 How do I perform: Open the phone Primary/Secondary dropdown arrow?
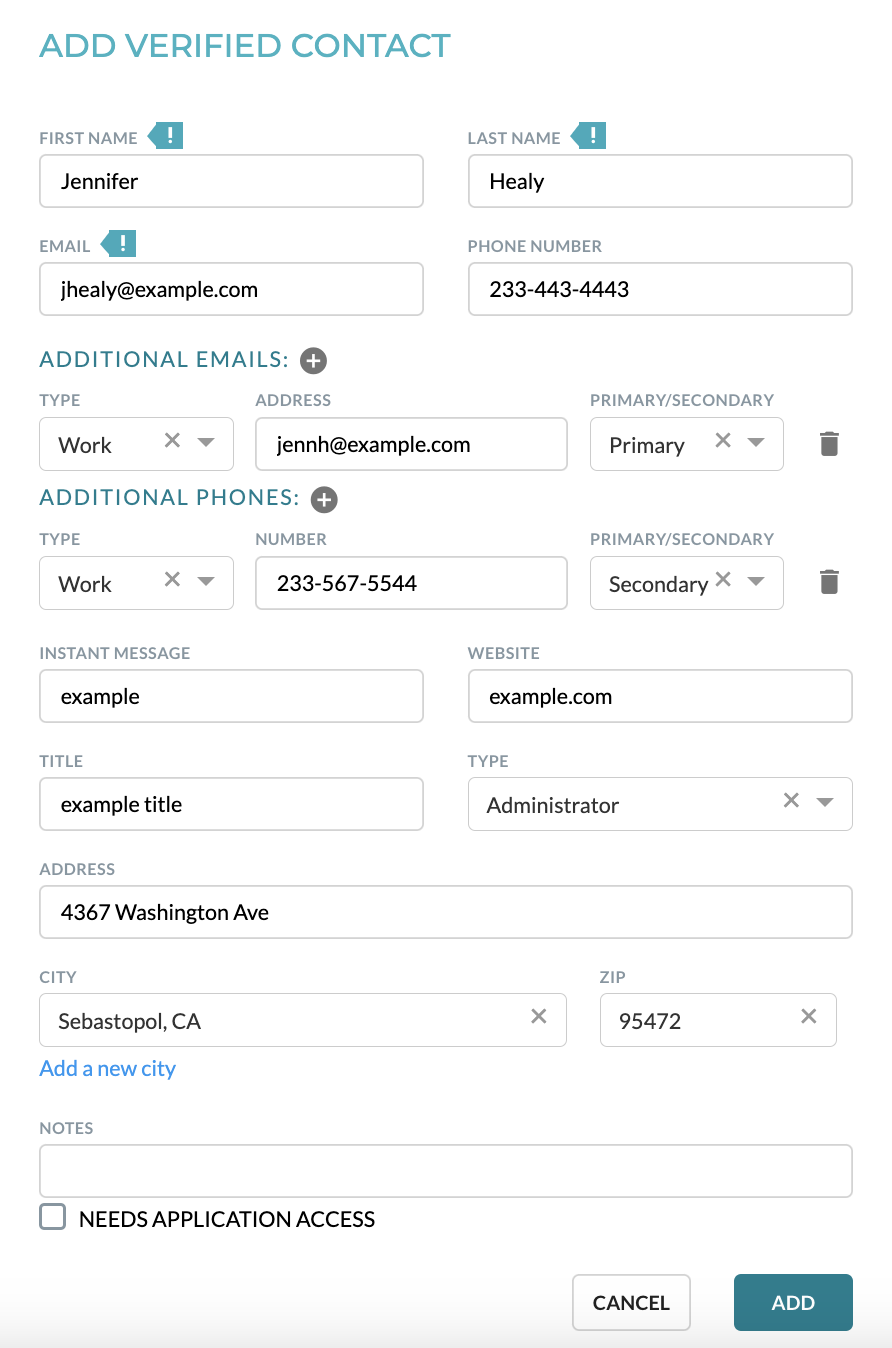[x=756, y=581]
